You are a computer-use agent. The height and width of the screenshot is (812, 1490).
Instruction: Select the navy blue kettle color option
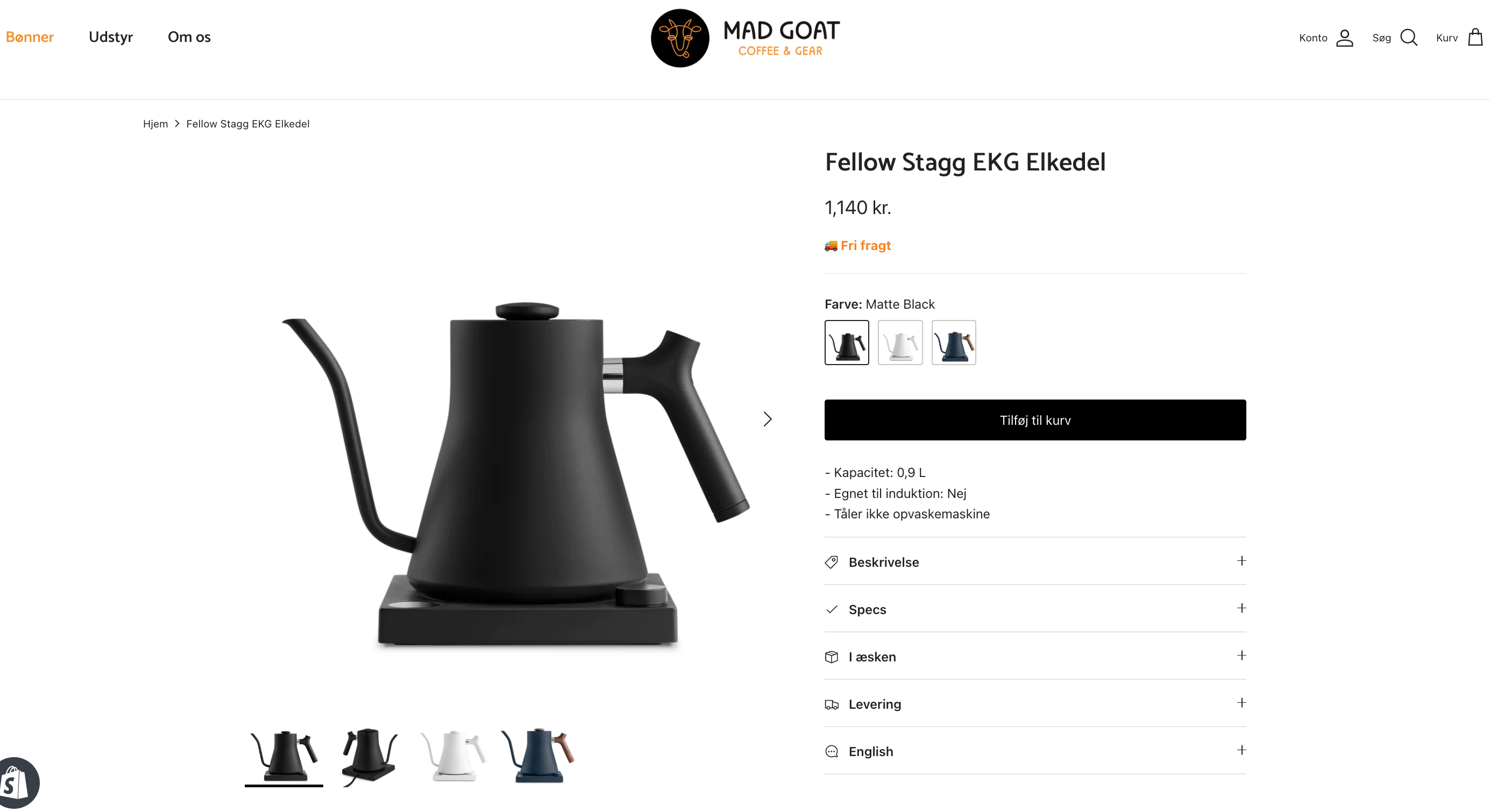coord(954,343)
